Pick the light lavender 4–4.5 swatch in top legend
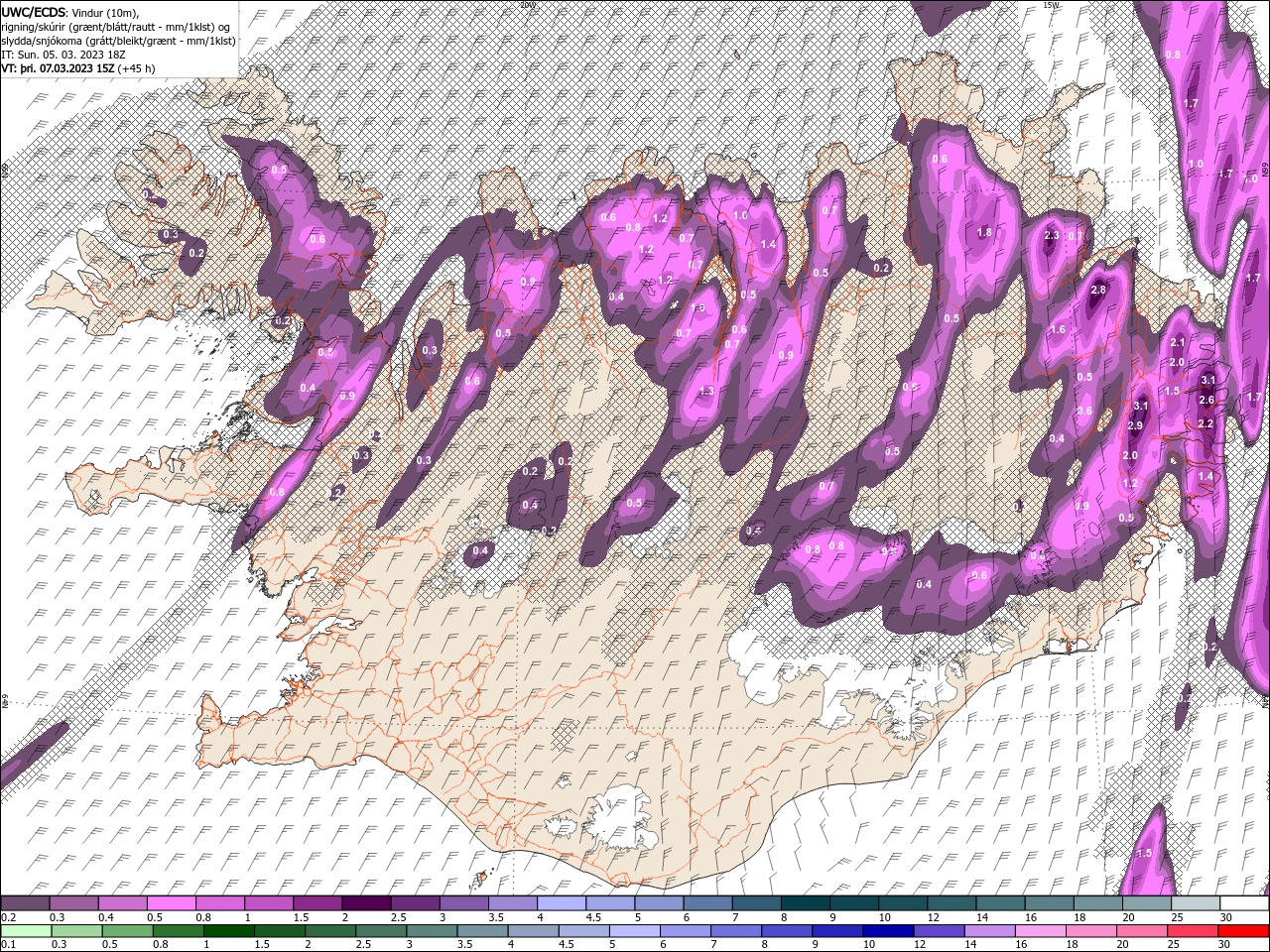Image resolution: width=1270 pixels, height=952 pixels. tap(560, 903)
